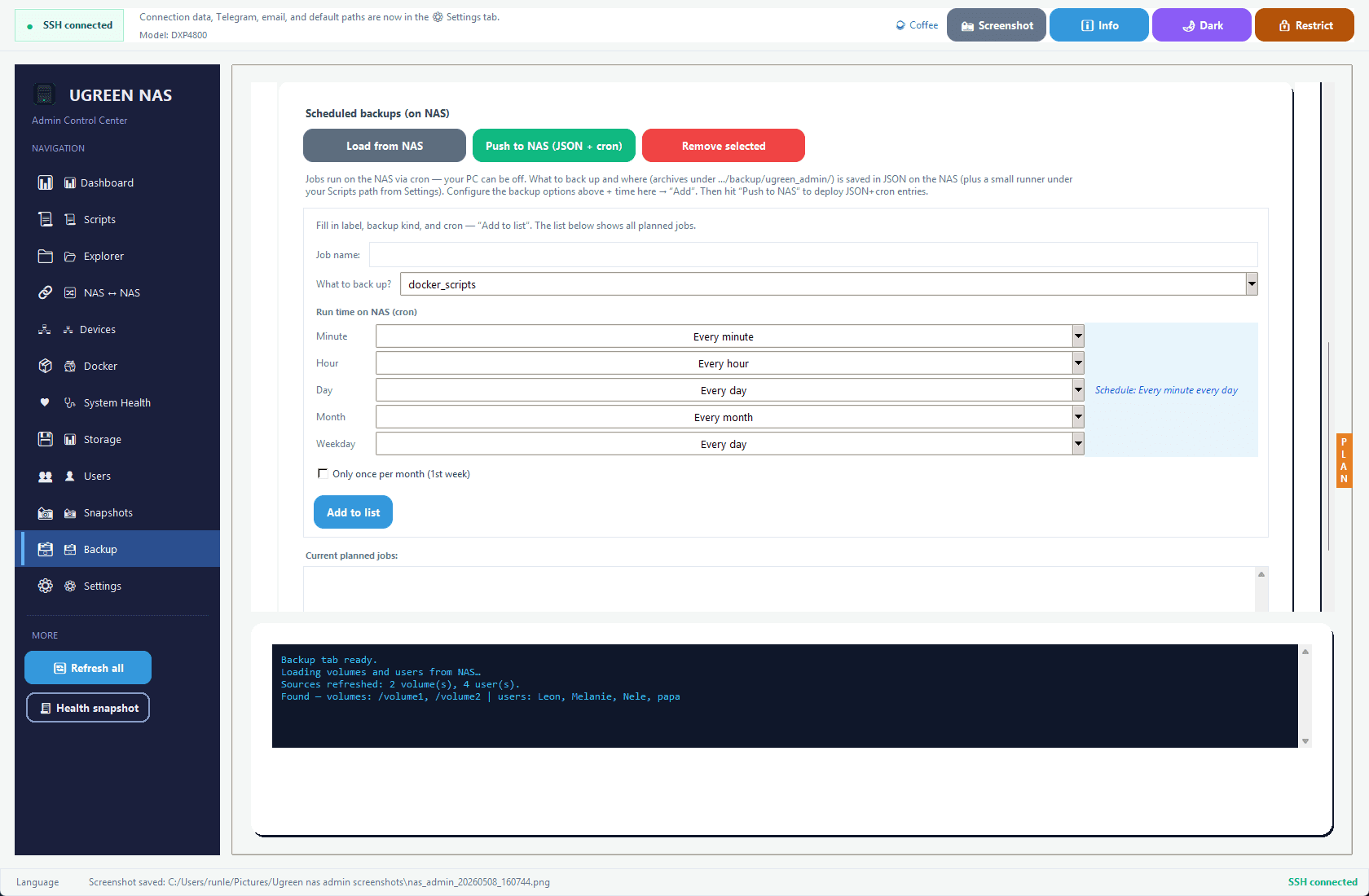1369x896 pixels.
Task: Click the Coffee cup icon
Action: 900,25
